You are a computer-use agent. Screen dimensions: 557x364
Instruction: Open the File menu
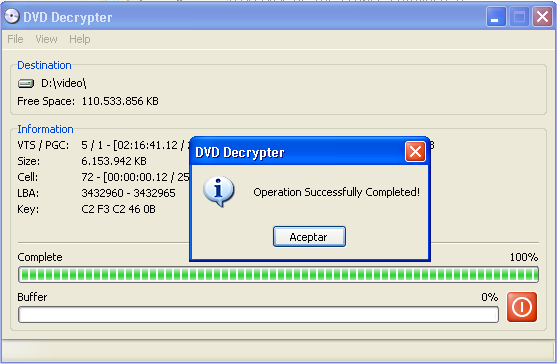click(15, 39)
